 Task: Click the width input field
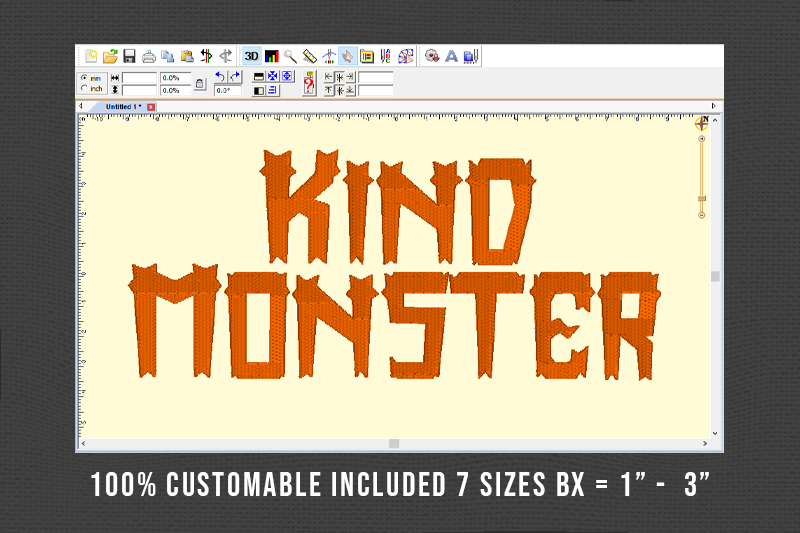click(x=139, y=78)
